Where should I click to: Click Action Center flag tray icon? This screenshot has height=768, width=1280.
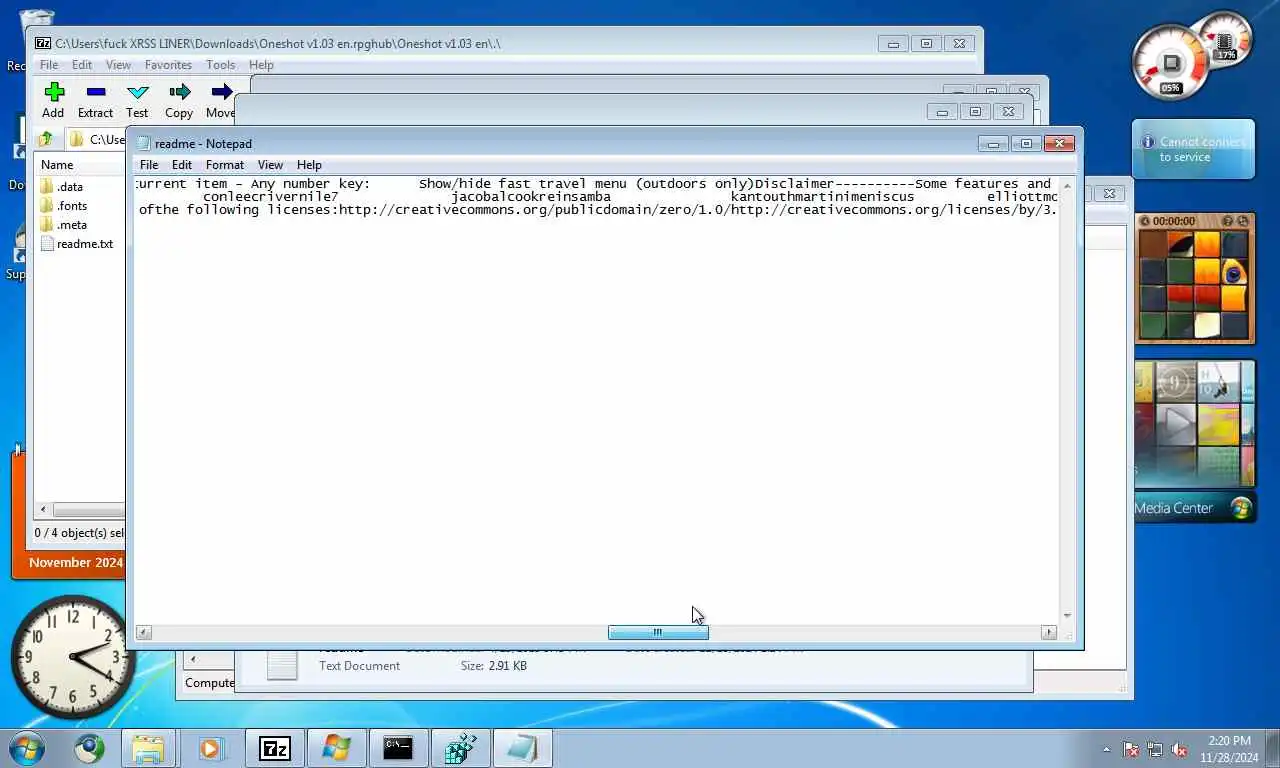tap(1131, 749)
